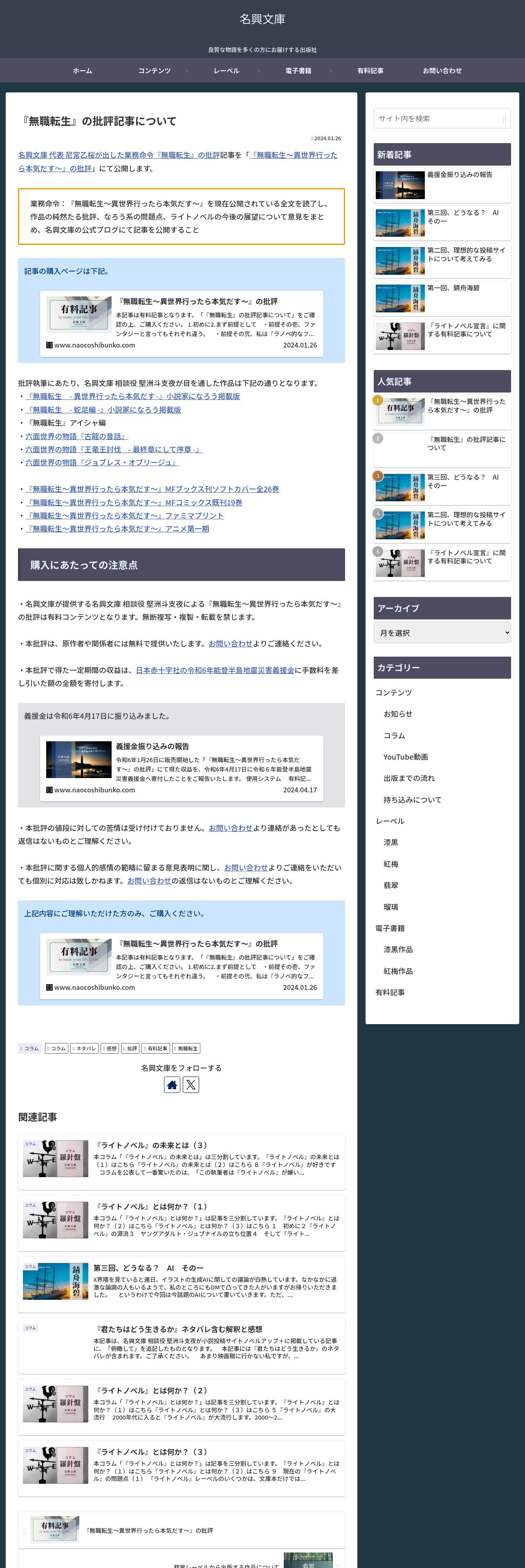Image resolution: width=525 pixels, height=1568 pixels.
Task: Open 王竜王討伐 最終章にして序章 link
Action: [113, 449]
